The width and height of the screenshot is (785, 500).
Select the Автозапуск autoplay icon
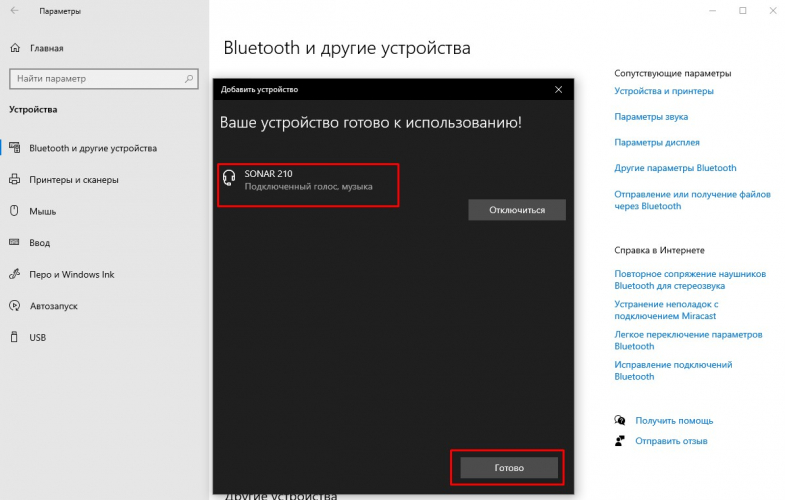coord(15,305)
